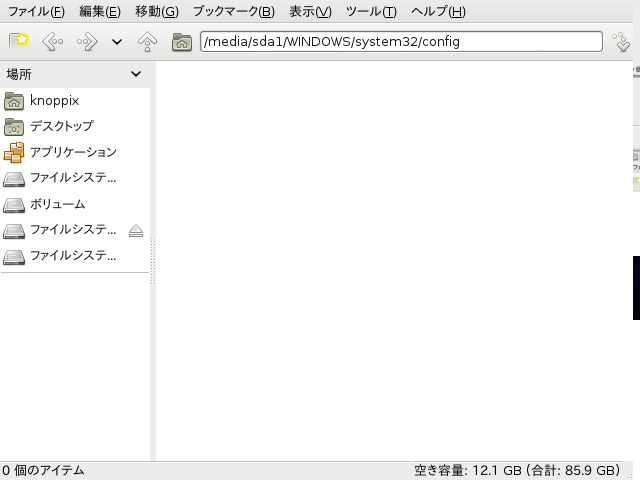This screenshot has width=640, height=480.
Task: Select knoppix in places sidebar
Action: 55,101
